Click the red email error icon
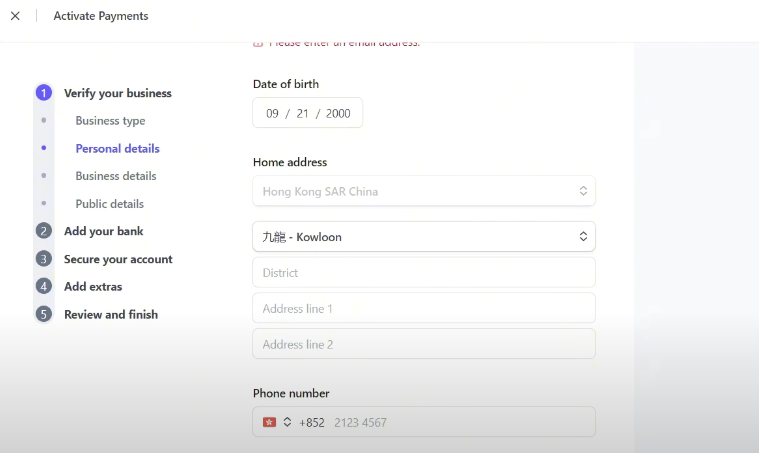 [x=258, y=43]
